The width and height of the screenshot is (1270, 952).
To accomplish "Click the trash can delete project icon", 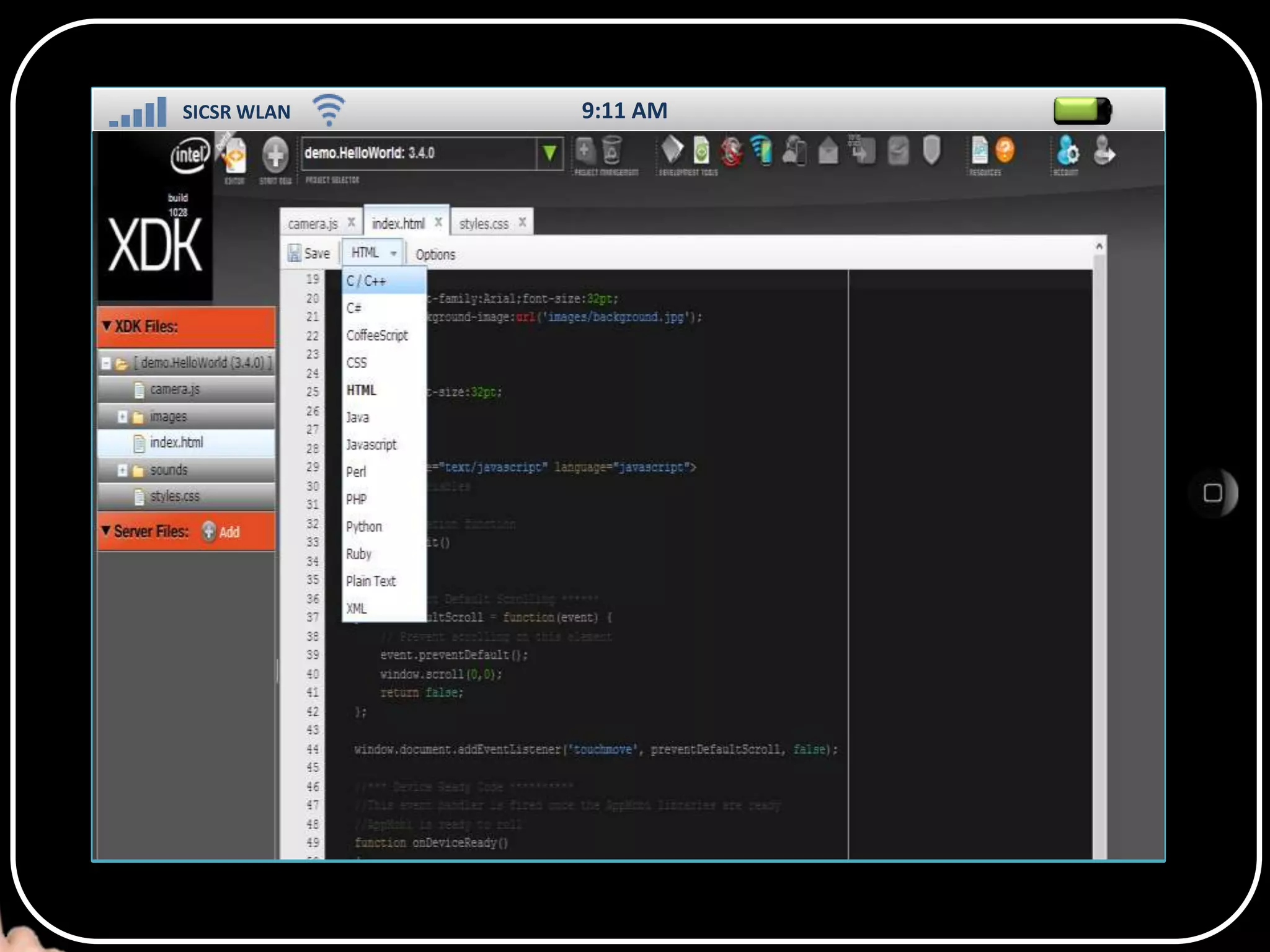I will tap(611, 150).
